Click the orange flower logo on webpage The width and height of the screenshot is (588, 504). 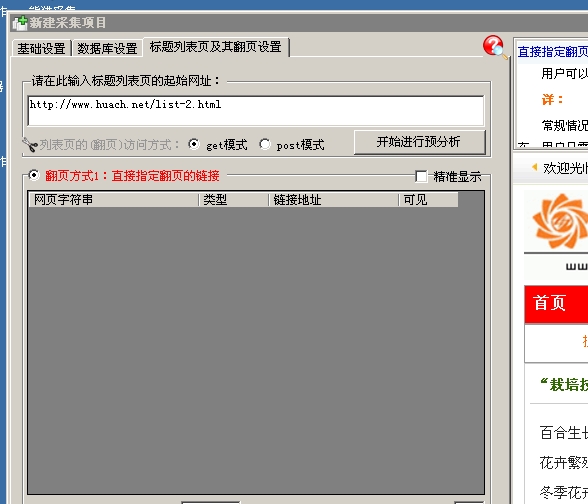point(560,220)
